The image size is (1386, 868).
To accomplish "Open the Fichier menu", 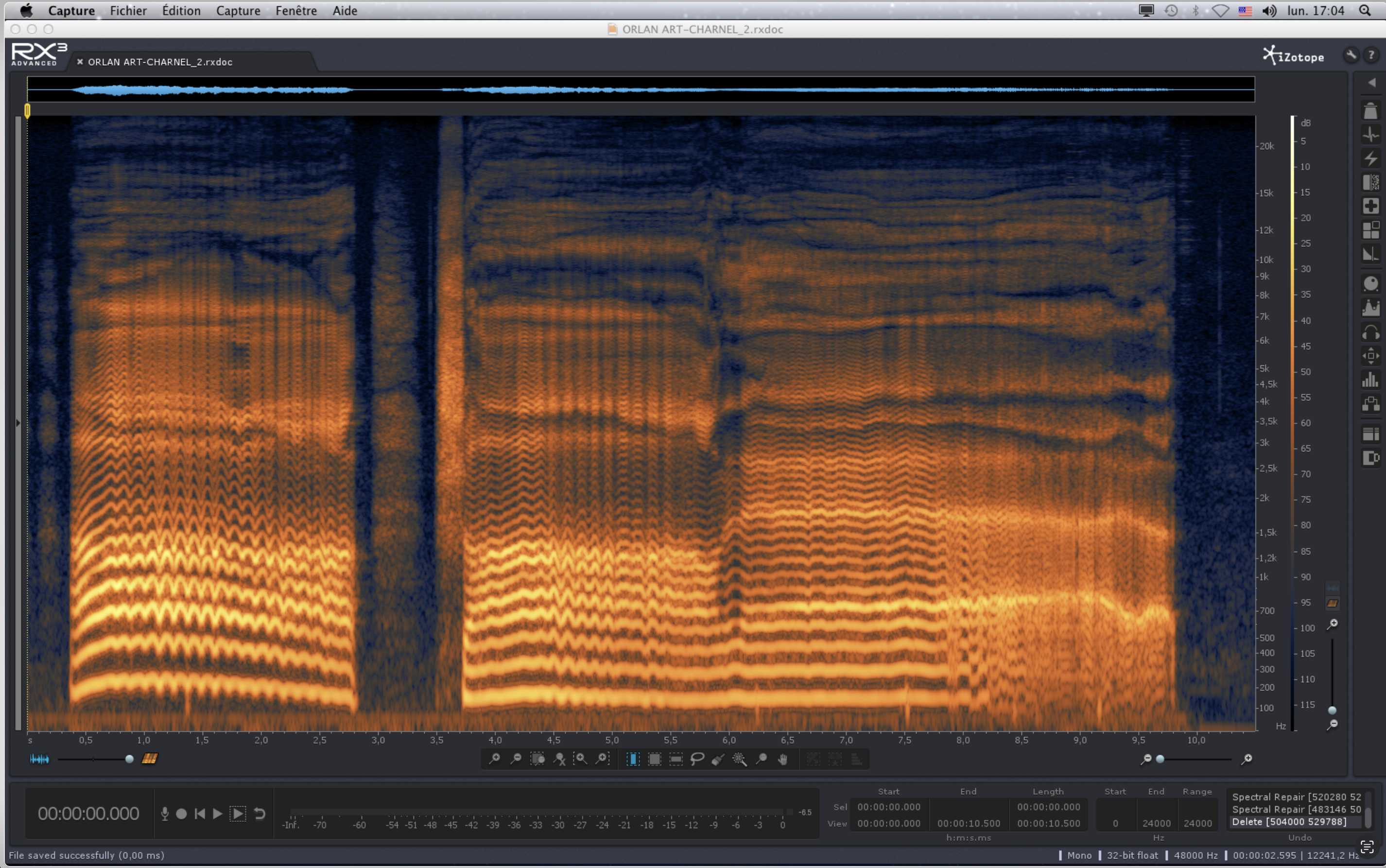I will 128,10.
